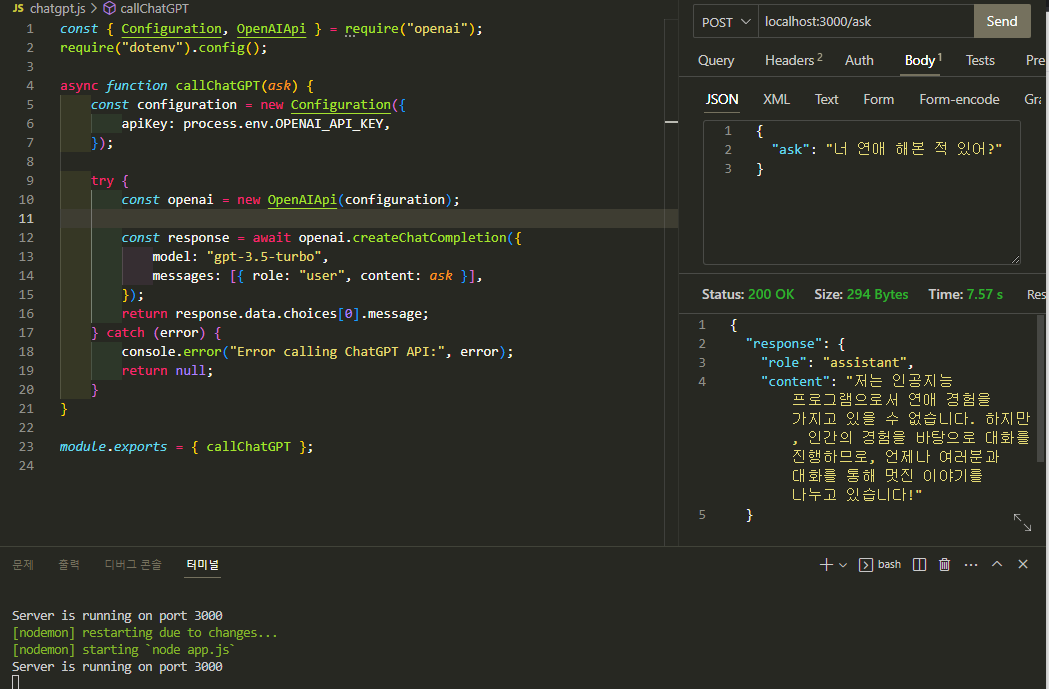1049x689 pixels.
Task: Click the bash terminal label
Action: [x=889, y=565]
